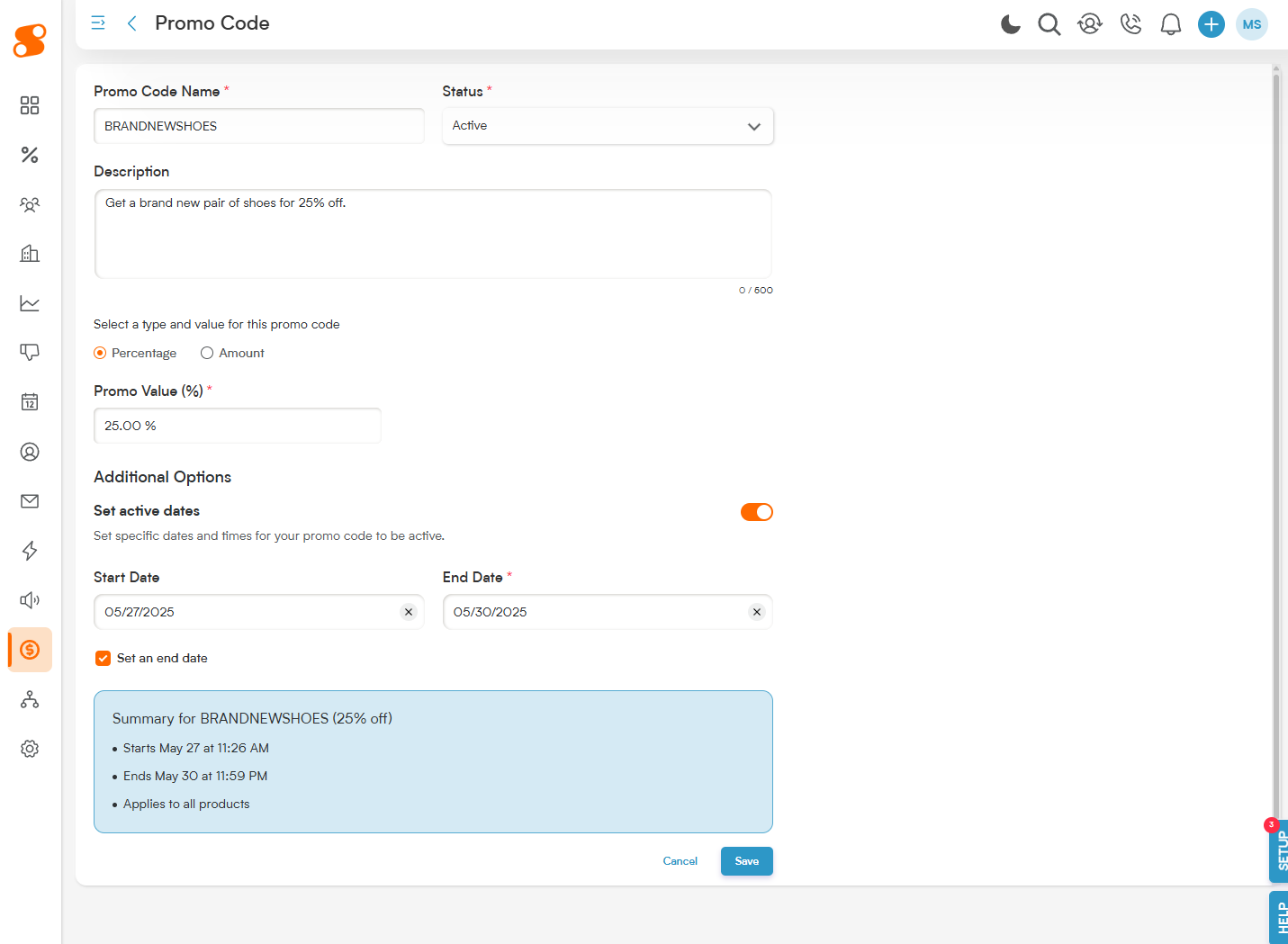This screenshot has height=944, width=1288.
Task: Click the End Date field 05/30/2025
Action: click(608, 612)
